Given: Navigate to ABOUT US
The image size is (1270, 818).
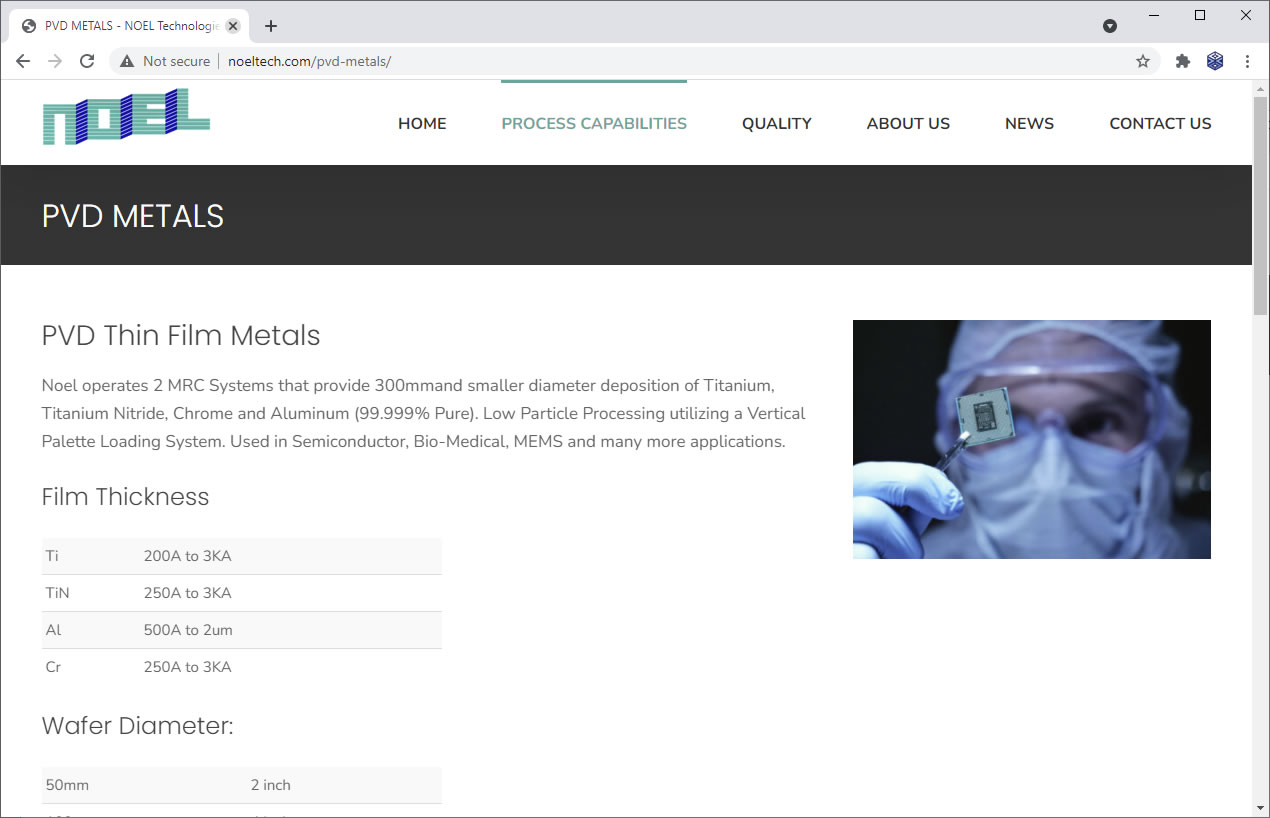Looking at the screenshot, I should click(908, 124).
